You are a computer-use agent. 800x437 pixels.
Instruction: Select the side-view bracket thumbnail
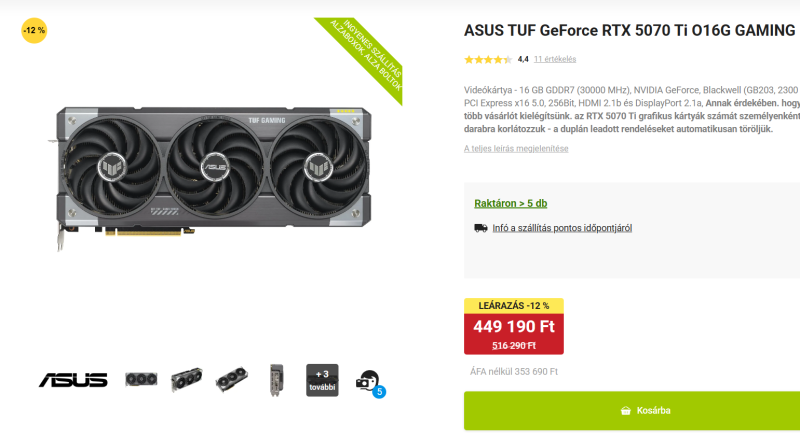point(277,380)
